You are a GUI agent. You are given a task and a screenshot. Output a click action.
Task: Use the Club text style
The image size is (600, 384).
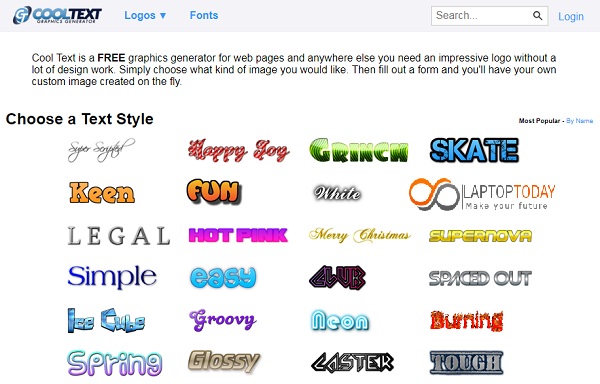(x=338, y=277)
